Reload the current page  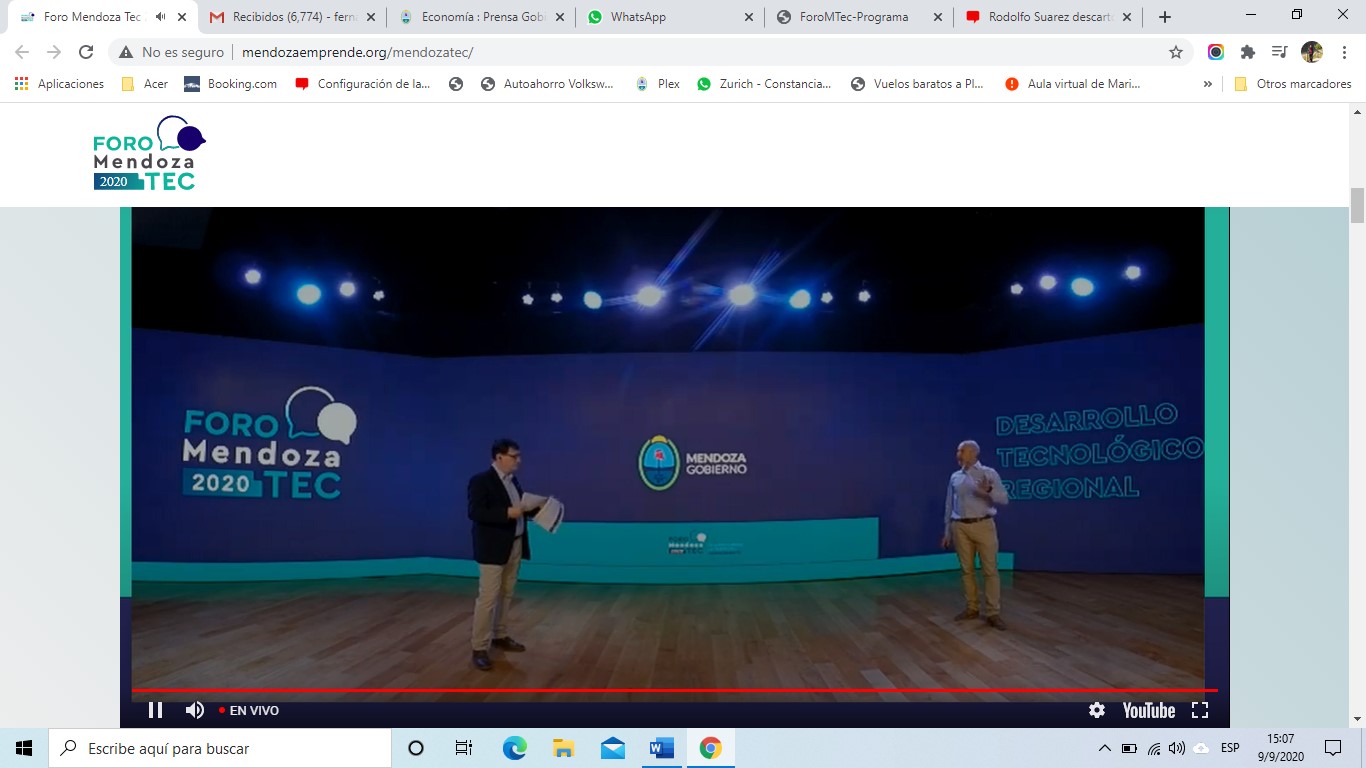coord(86,52)
